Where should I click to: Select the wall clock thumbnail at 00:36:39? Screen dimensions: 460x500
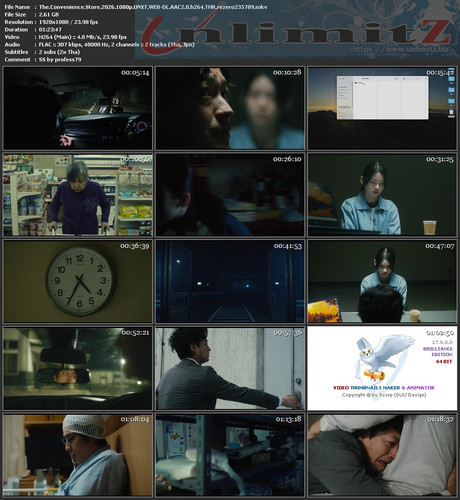coord(78,281)
